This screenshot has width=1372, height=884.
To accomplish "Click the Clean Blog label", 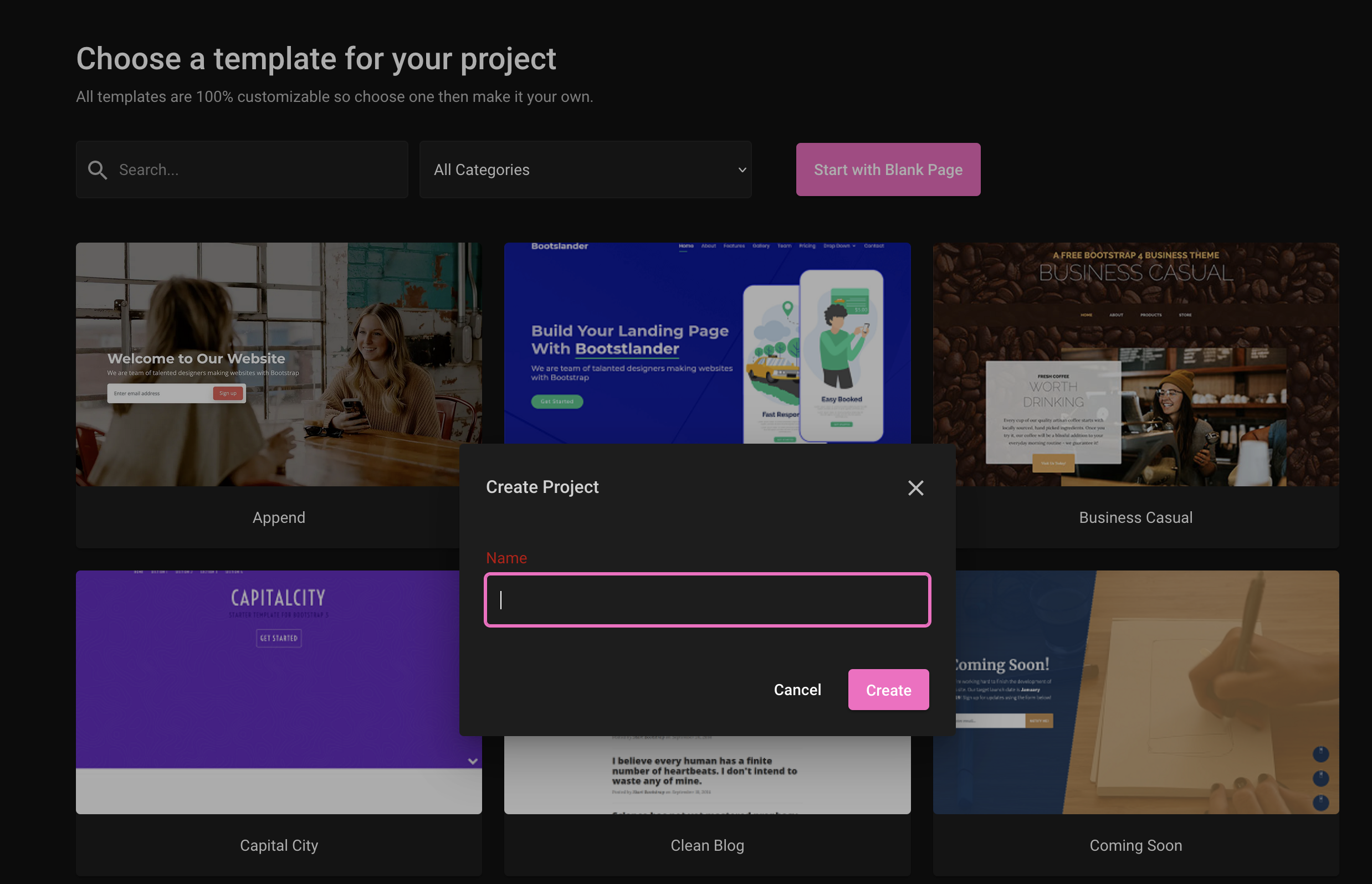I will 707,846.
